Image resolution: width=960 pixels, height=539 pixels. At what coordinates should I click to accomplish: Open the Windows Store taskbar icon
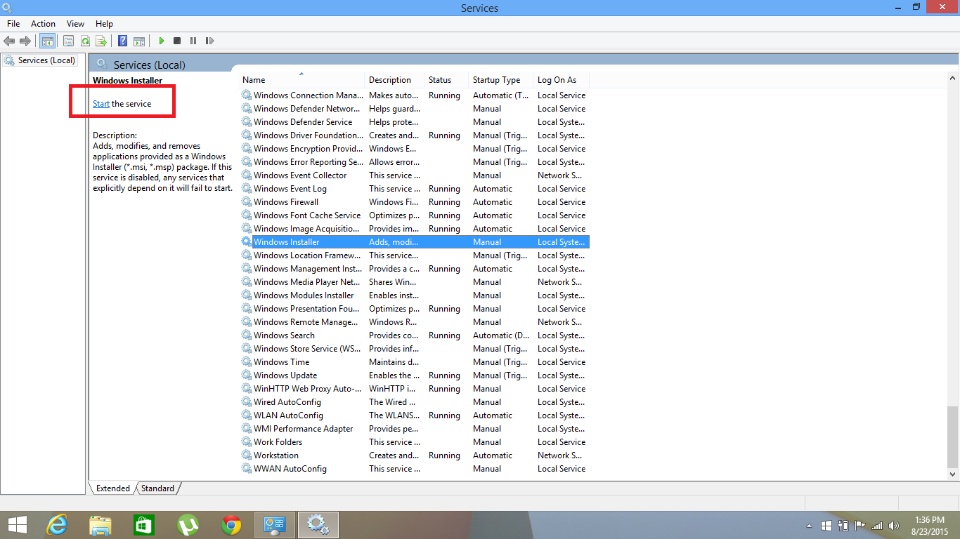(144, 525)
